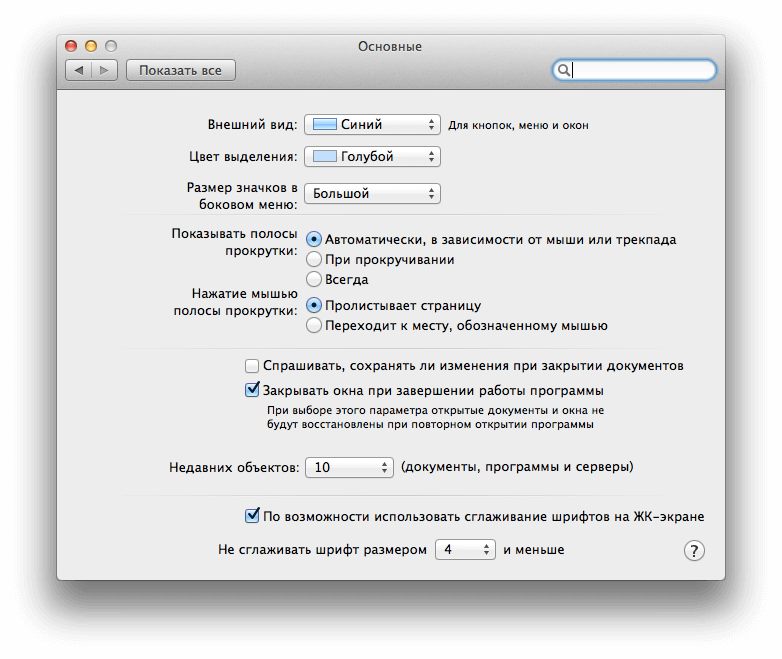Click the back arrow navigation button
Image resolution: width=782 pixels, height=659 pixels.
click(x=79, y=70)
